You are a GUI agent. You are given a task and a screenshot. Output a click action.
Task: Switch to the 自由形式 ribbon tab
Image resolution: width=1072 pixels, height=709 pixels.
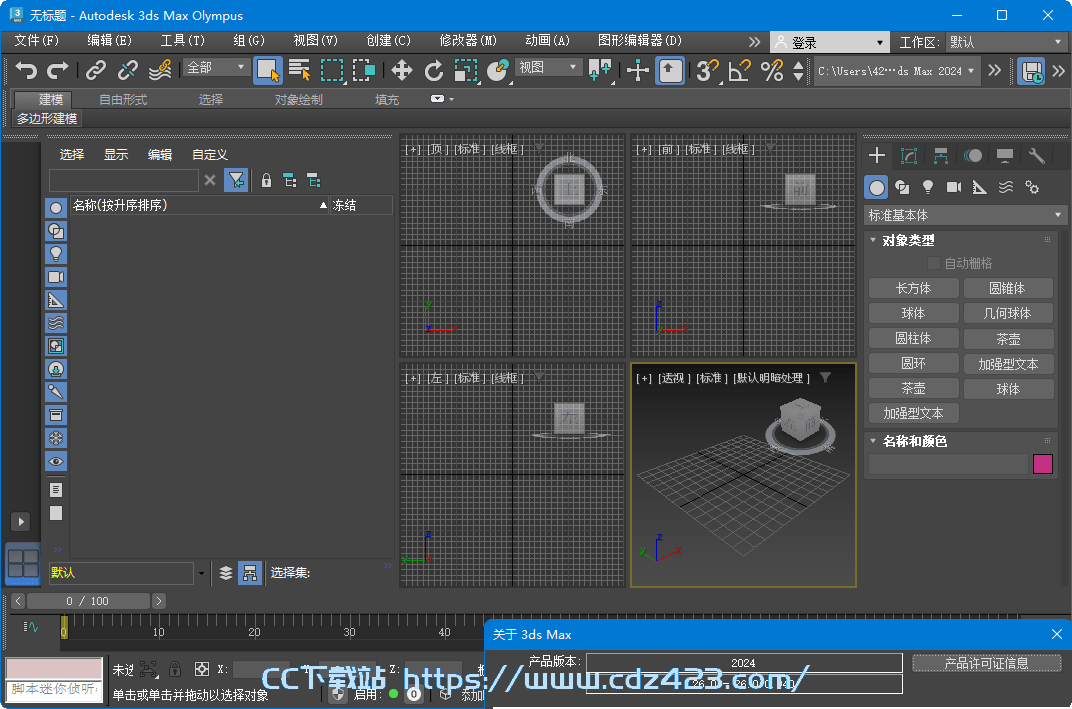click(123, 100)
